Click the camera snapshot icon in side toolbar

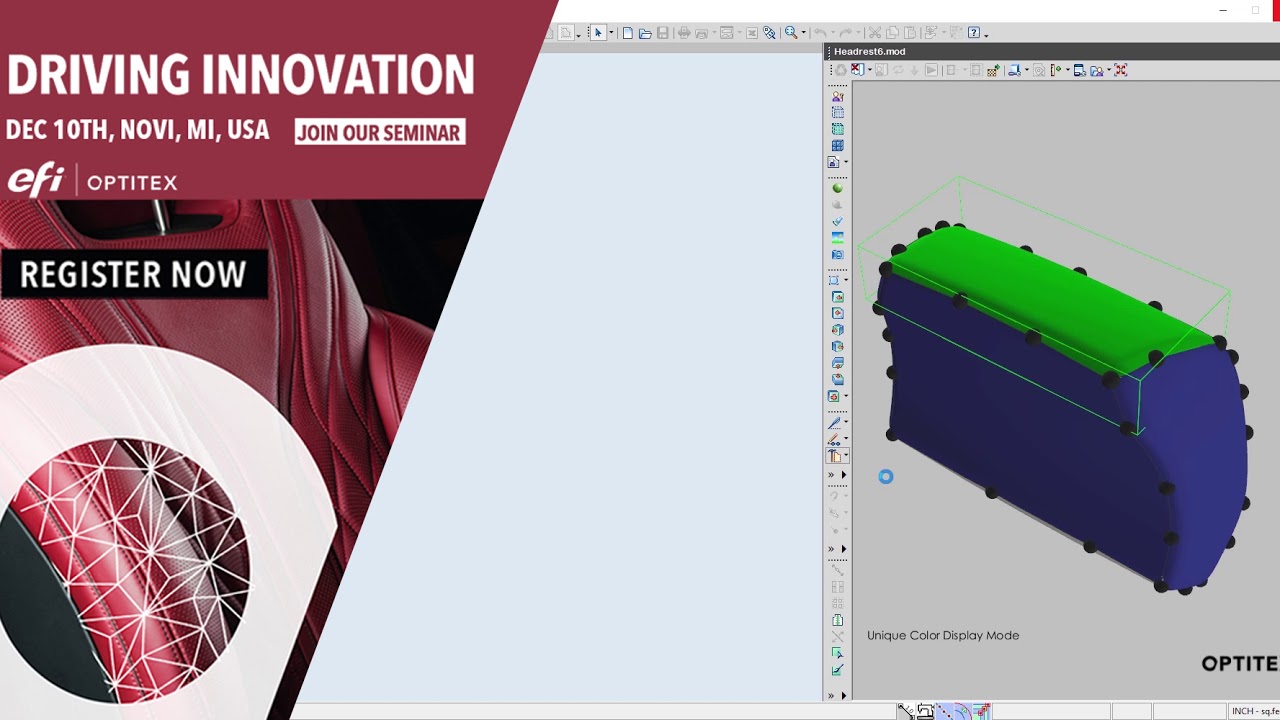click(x=838, y=254)
